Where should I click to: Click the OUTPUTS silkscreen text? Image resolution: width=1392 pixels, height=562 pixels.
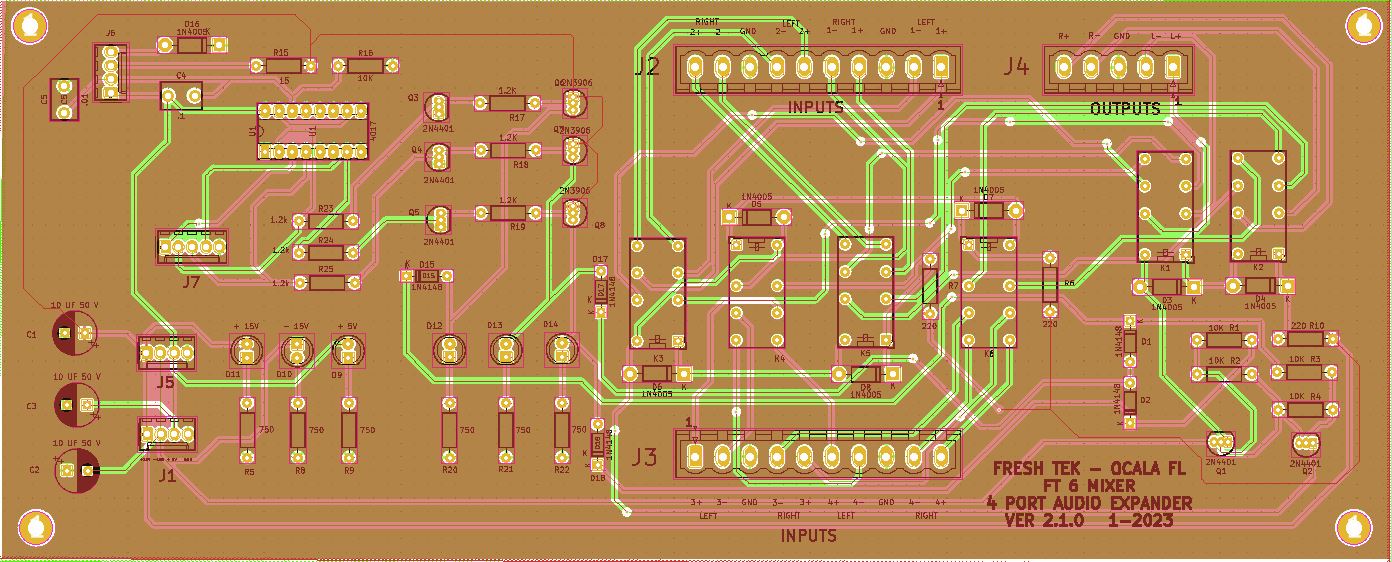(x=1126, y=108)
